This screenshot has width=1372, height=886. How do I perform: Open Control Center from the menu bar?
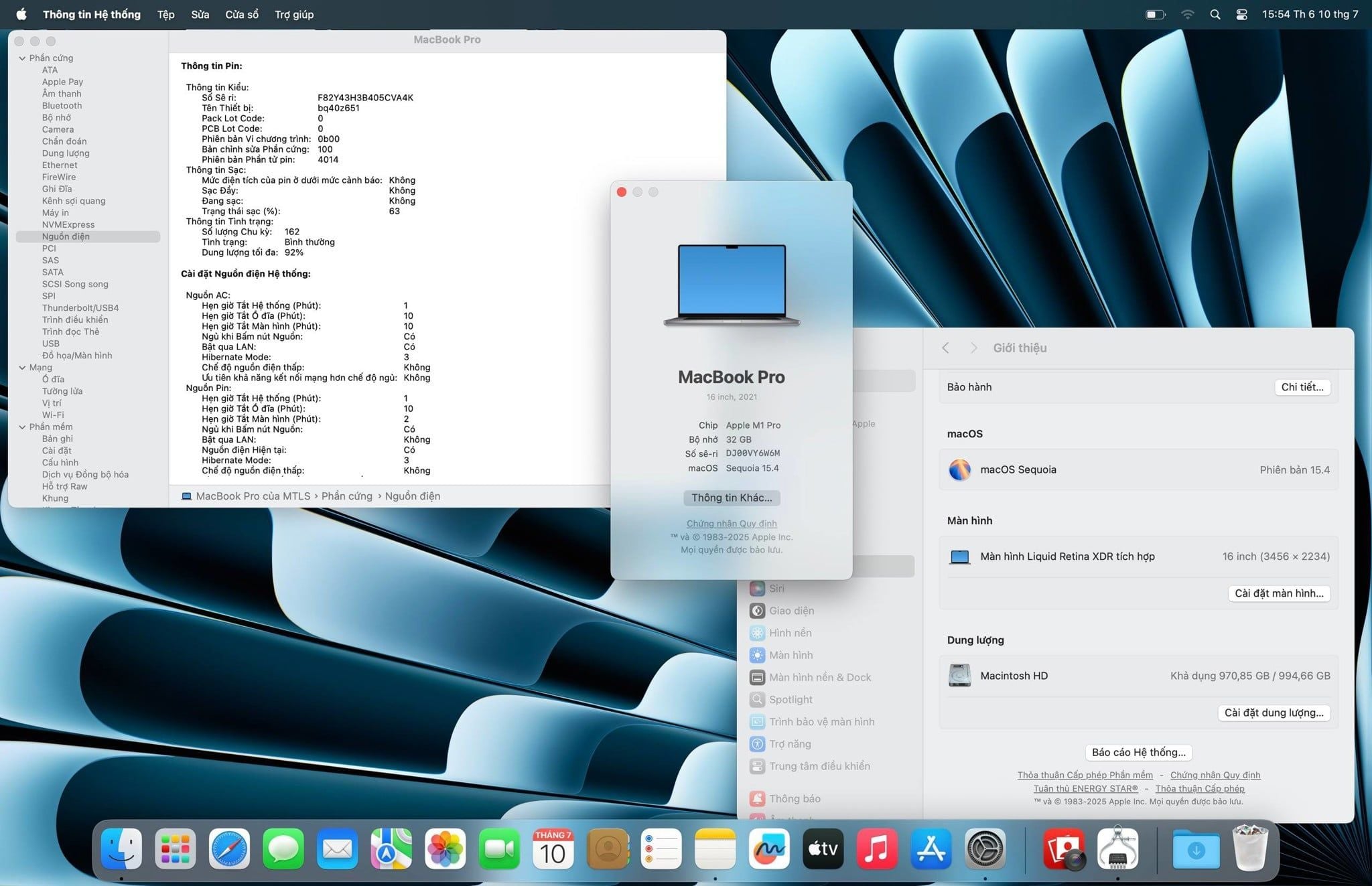coord(1241,14)
